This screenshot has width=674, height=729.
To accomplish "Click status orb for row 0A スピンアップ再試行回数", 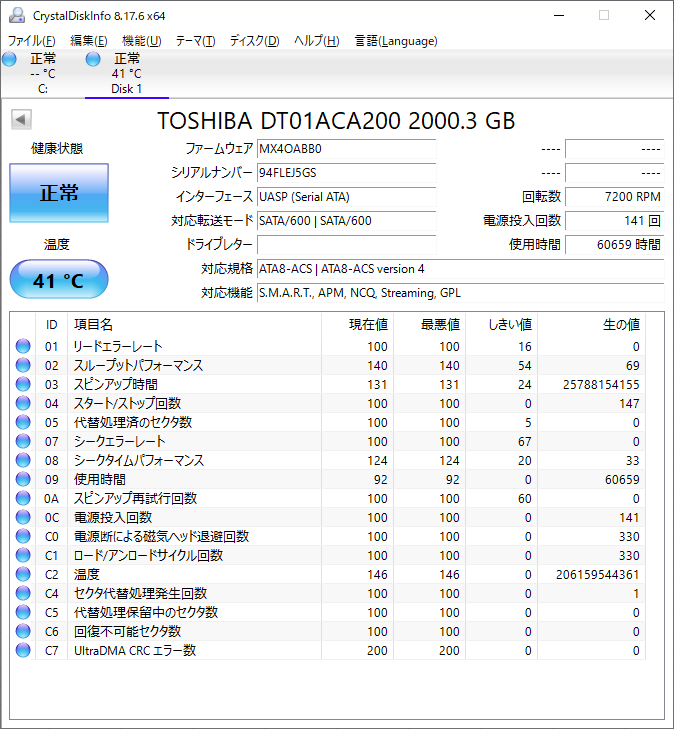I will click(23, 498).
